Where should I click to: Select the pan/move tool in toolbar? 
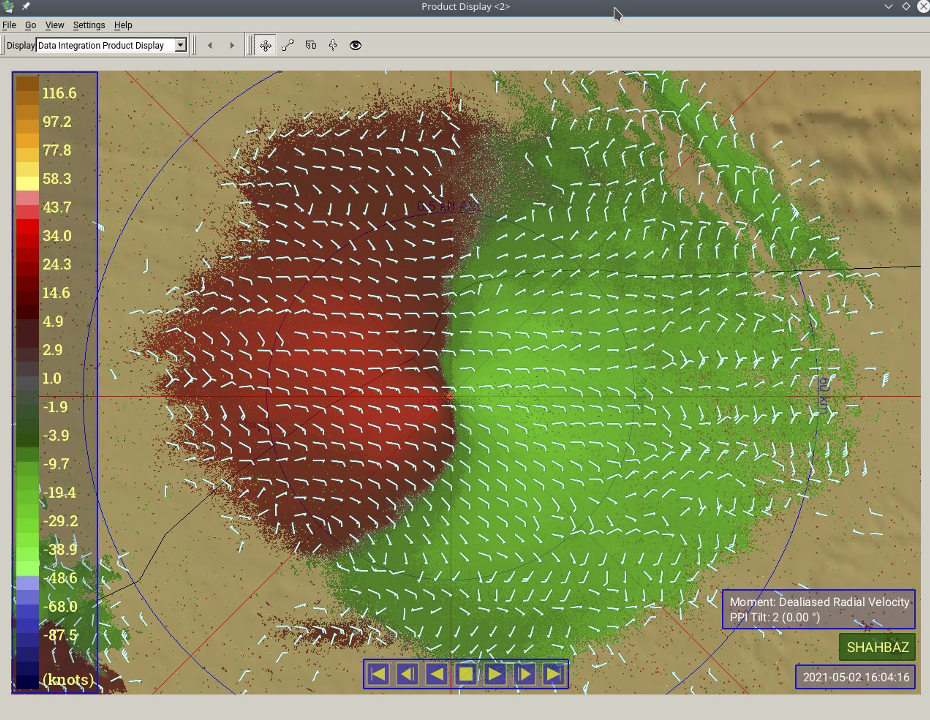[265, 45]
